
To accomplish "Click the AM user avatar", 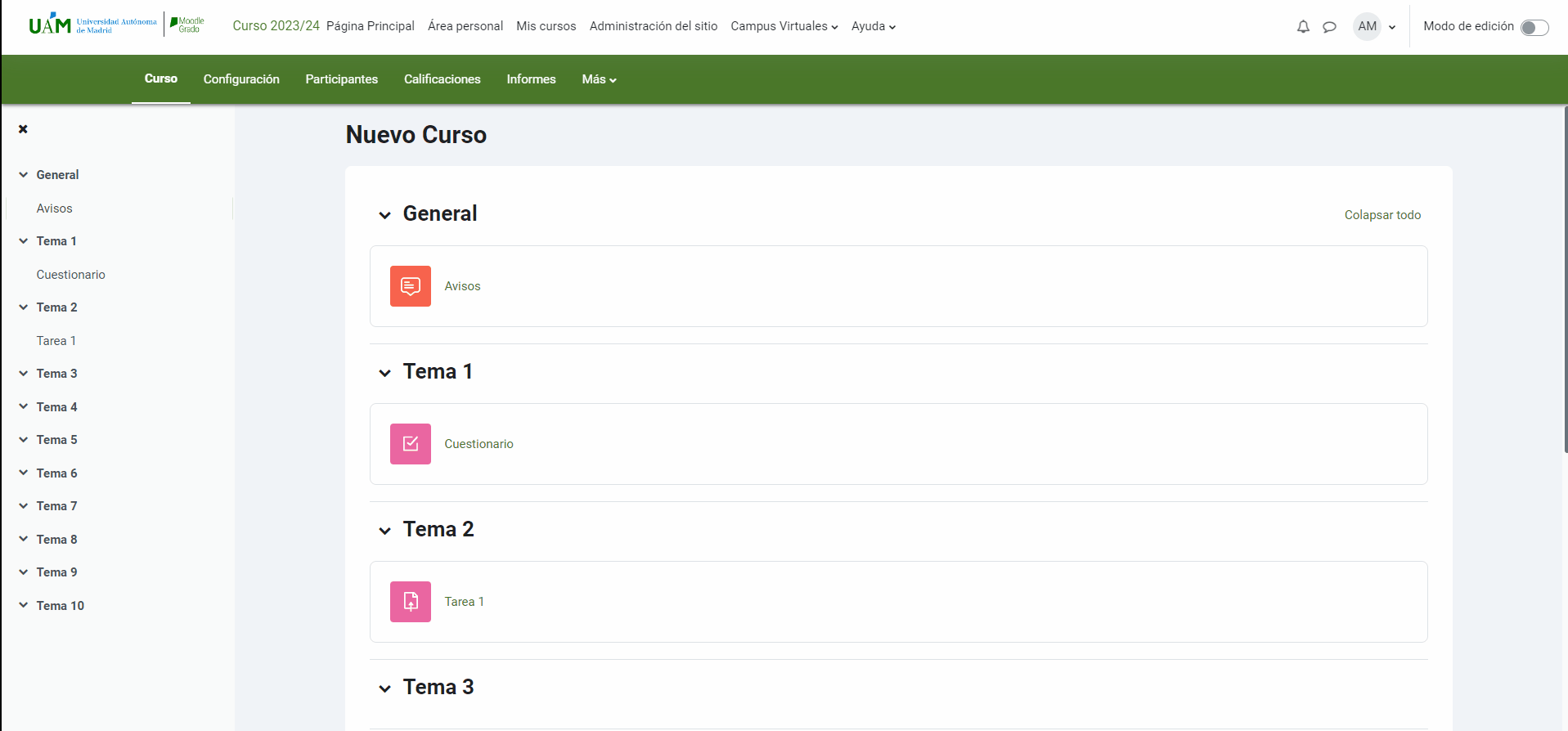I will pyautogui.click(x=1367, y=26).
